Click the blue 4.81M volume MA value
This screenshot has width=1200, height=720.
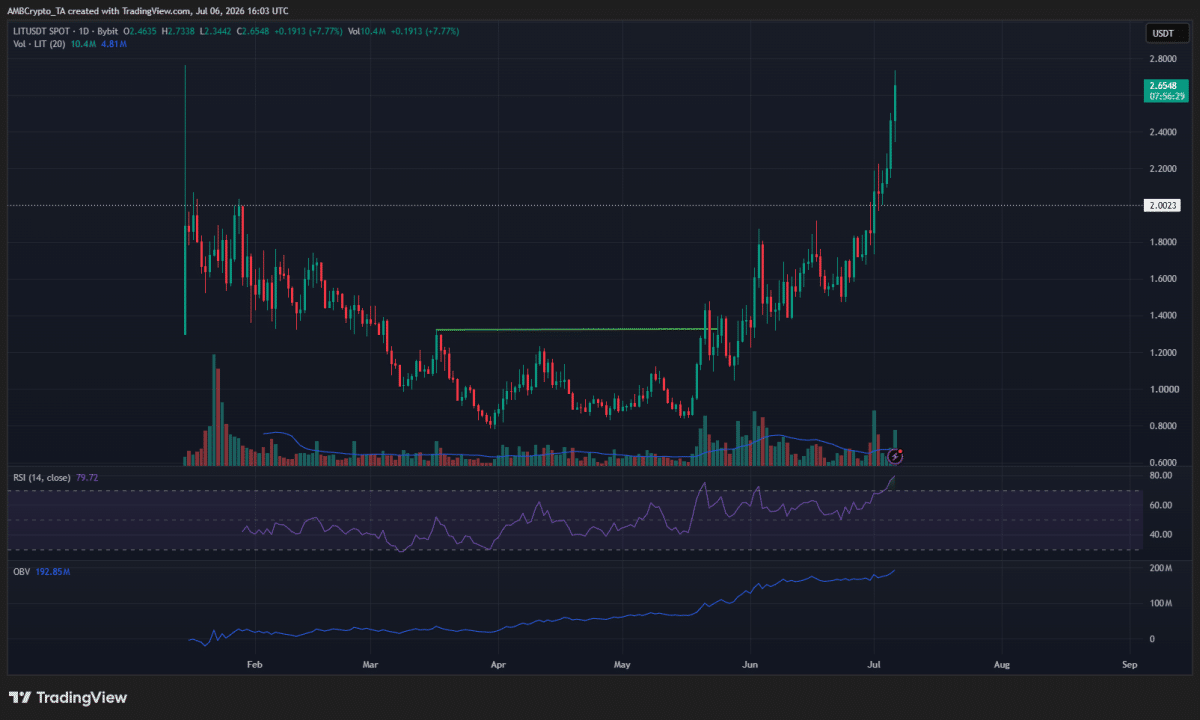(x=106, y=45)
